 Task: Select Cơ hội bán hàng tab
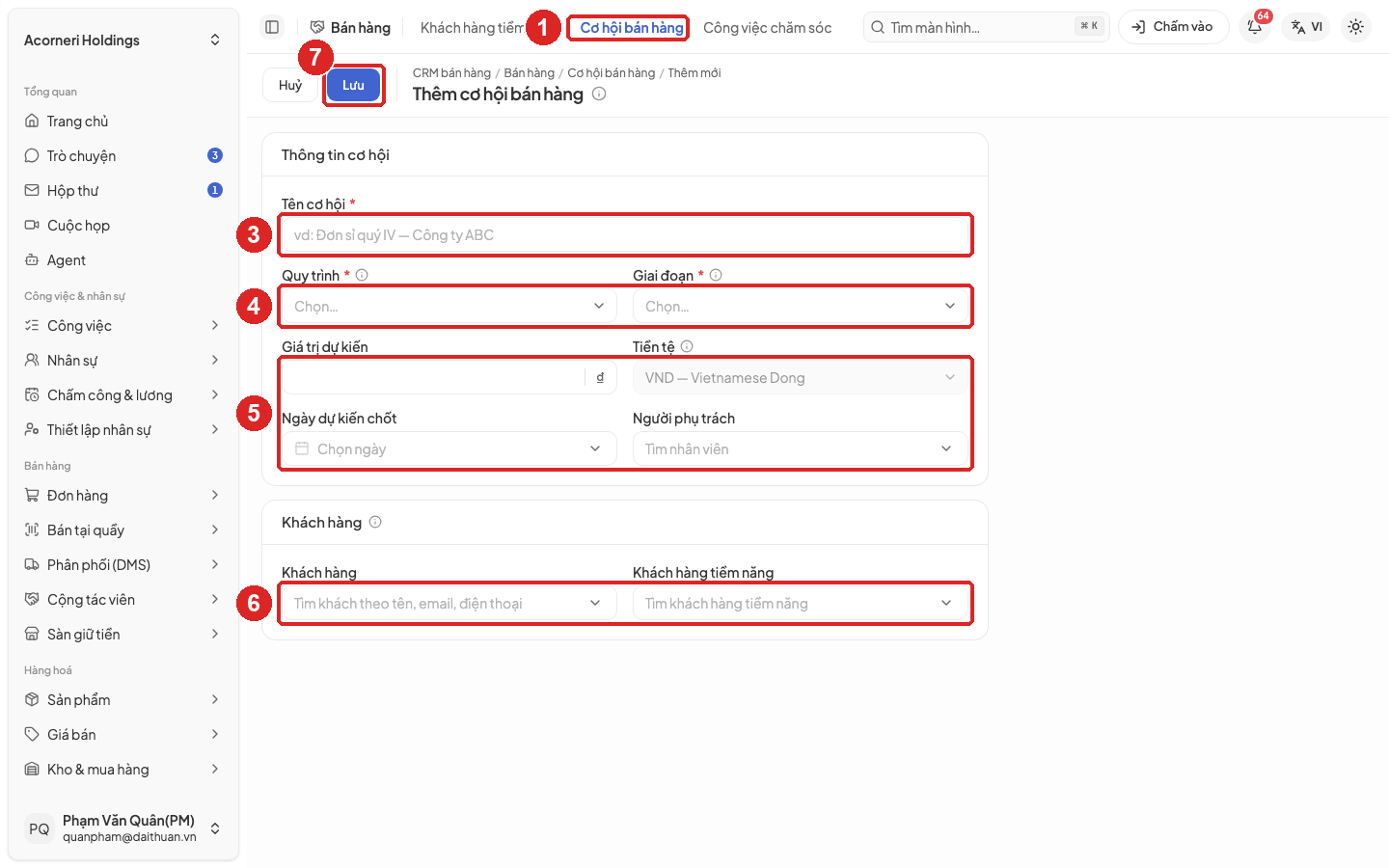[x=632, y=28]
